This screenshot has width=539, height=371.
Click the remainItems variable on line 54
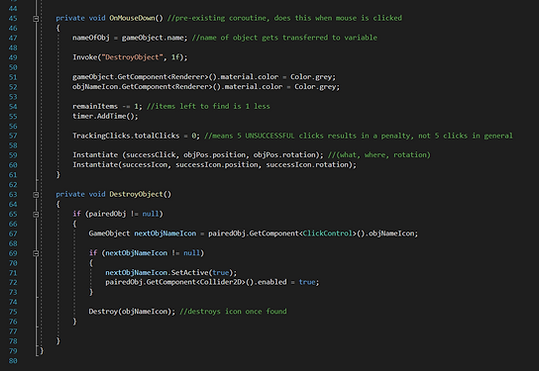(x=95, y=106)
